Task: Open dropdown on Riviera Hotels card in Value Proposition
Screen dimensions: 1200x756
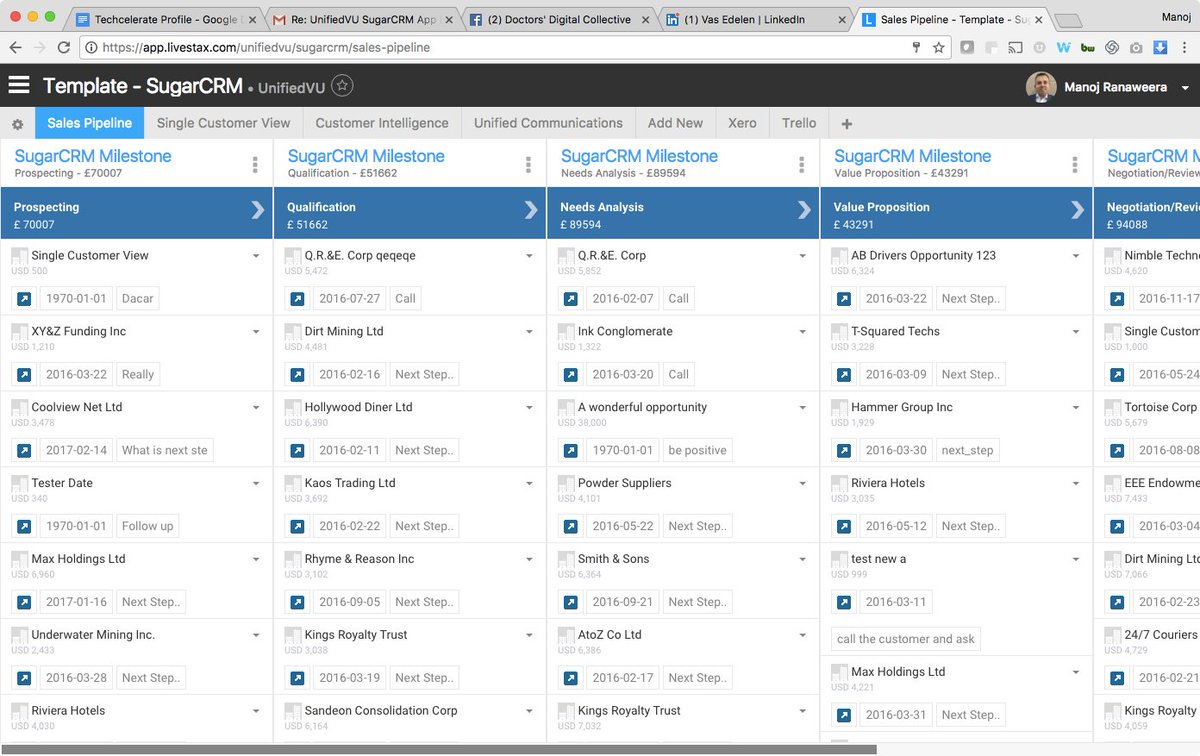Action: [1076, 484]
